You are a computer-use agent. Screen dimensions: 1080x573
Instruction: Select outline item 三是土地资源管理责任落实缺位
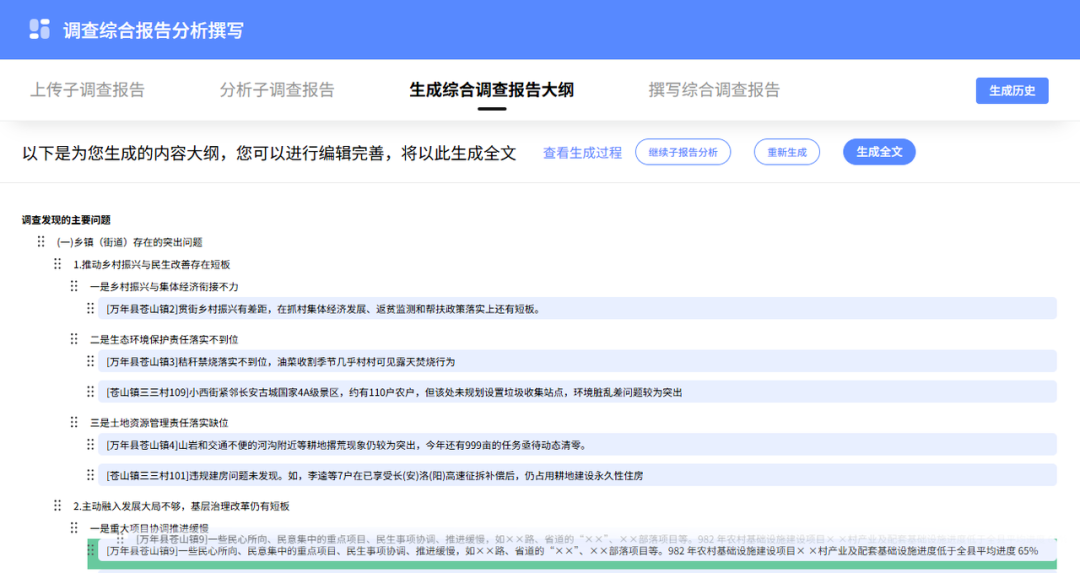159,422
